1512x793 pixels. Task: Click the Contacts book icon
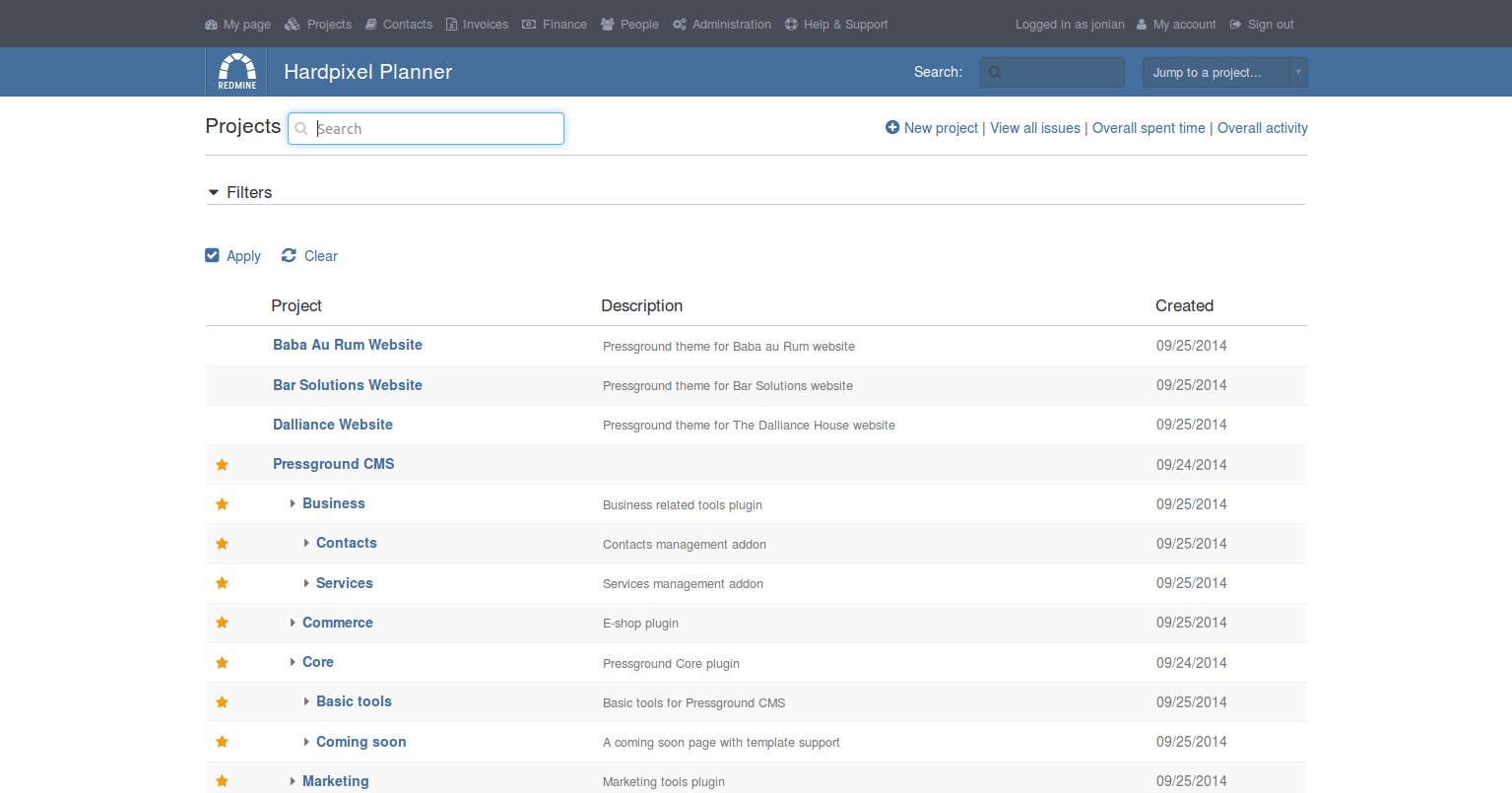tap(371, 25)
